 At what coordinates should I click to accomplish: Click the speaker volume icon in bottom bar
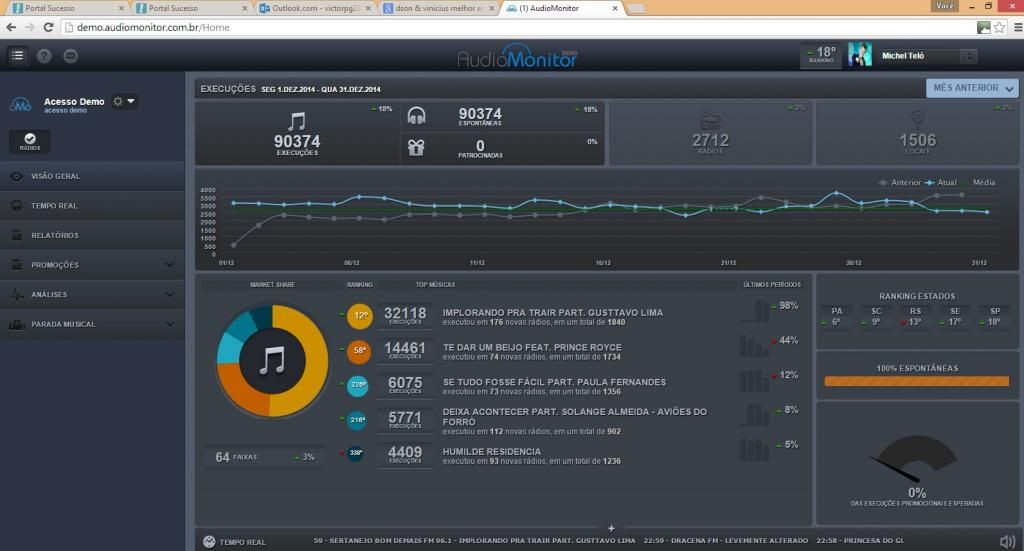(1006, 542)
